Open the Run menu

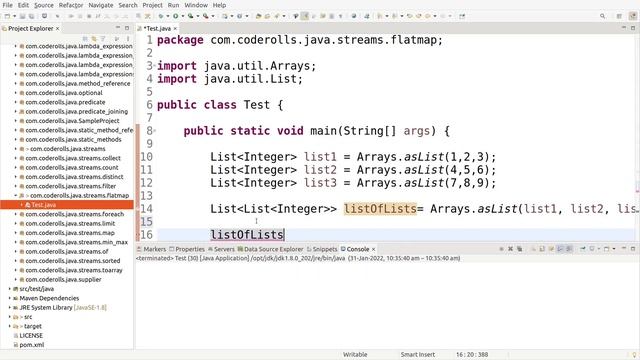point(173,5)
